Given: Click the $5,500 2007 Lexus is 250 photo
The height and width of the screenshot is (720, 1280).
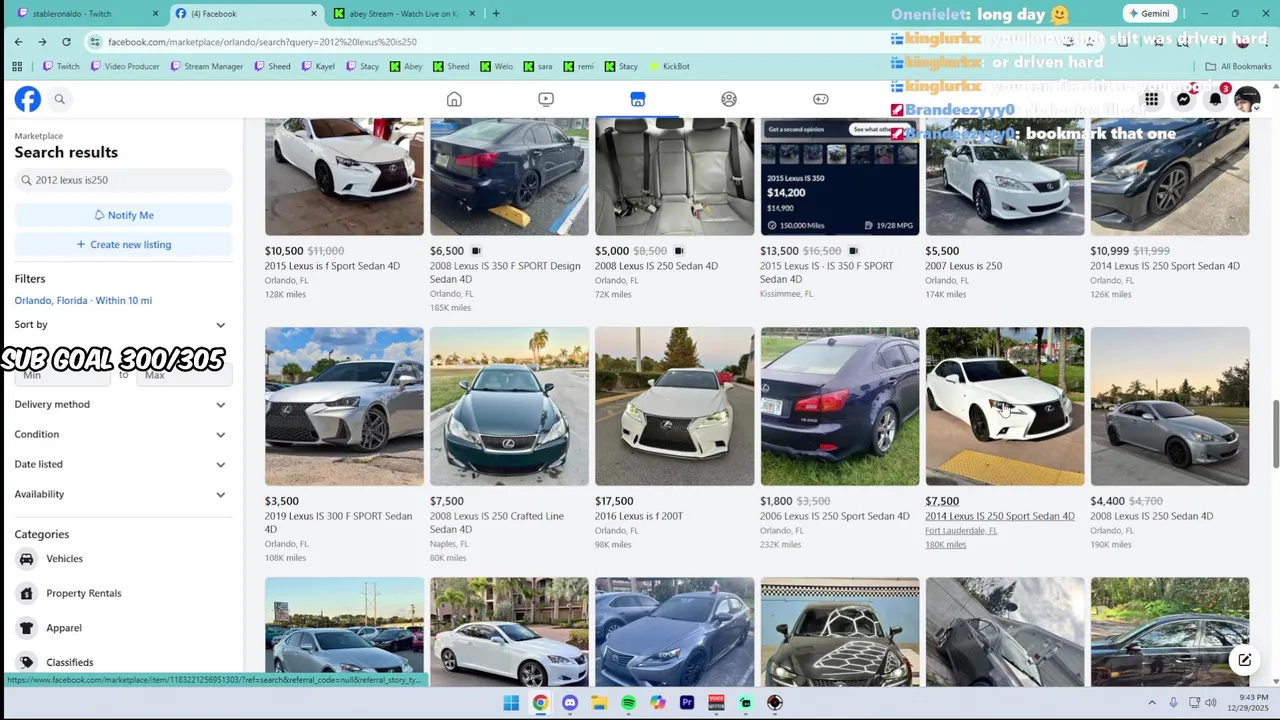Looking at the screenshot, I should point(1005,177).
